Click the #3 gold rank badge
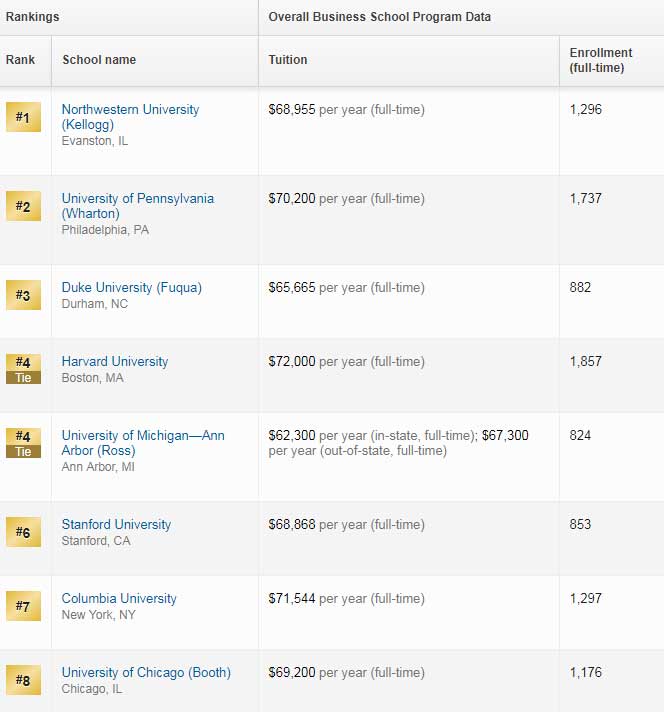This screenshot has height=712, width=664. [23, 296]
